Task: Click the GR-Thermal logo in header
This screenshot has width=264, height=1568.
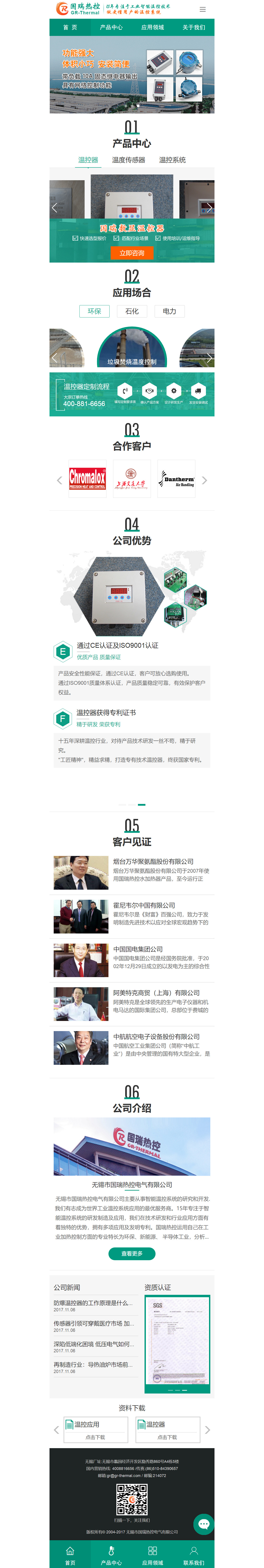Action: (78, 9)
